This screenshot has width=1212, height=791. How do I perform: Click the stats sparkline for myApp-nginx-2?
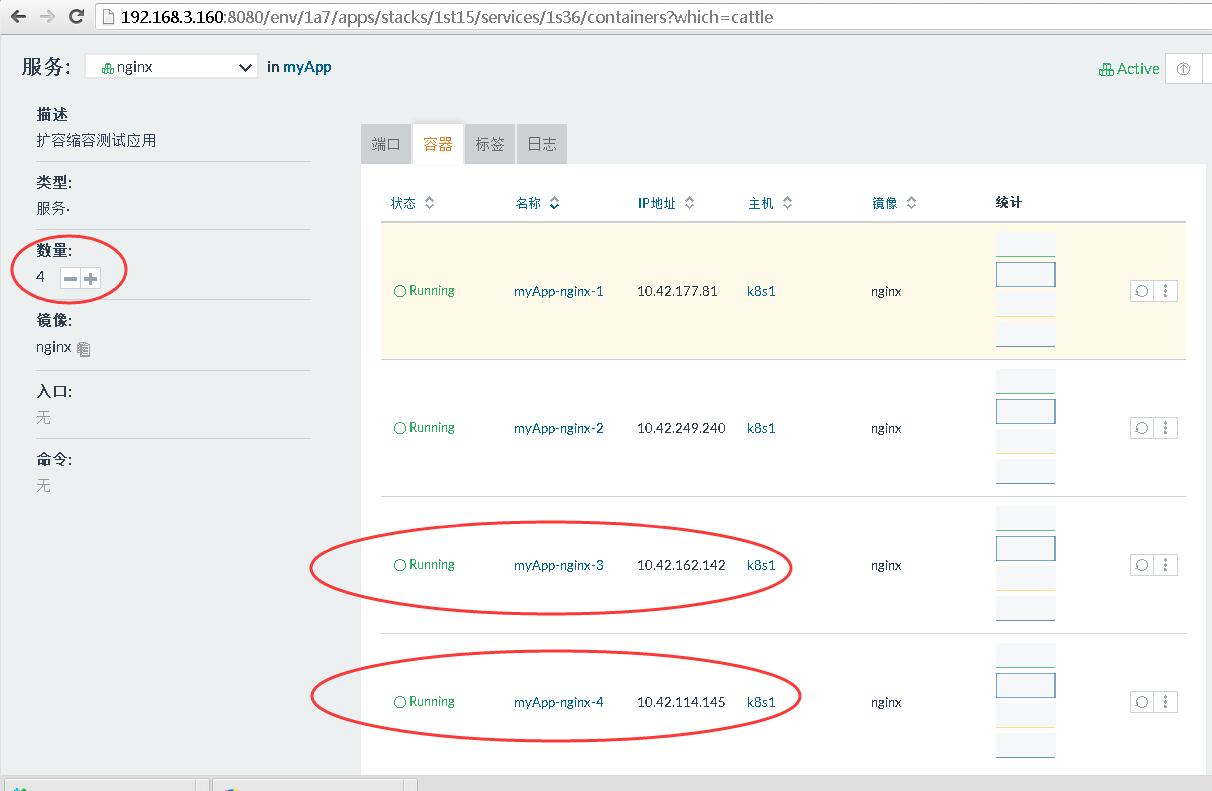point(1025,428)
